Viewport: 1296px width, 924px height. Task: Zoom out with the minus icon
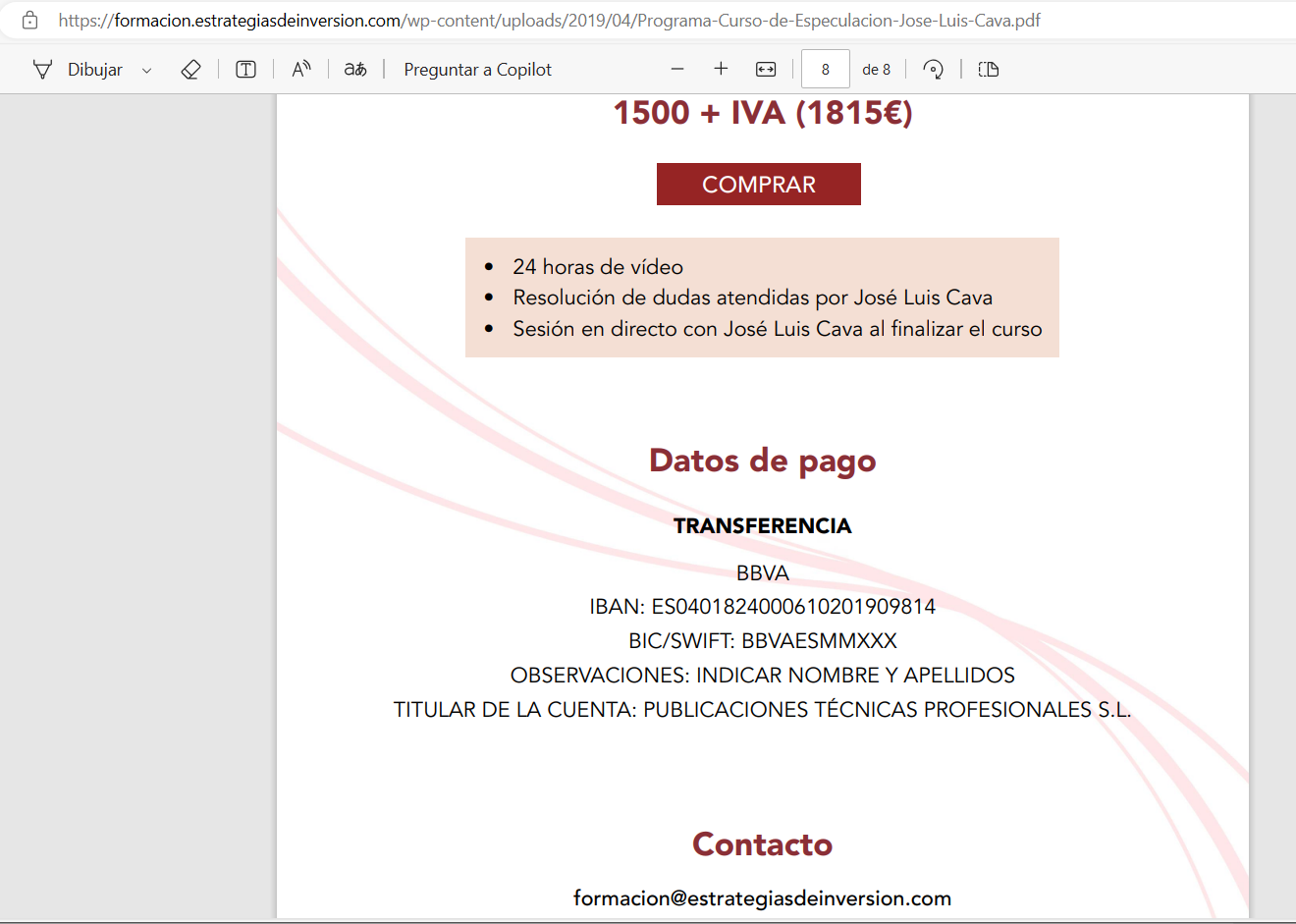pyautogui.click(x=677, y=69)
